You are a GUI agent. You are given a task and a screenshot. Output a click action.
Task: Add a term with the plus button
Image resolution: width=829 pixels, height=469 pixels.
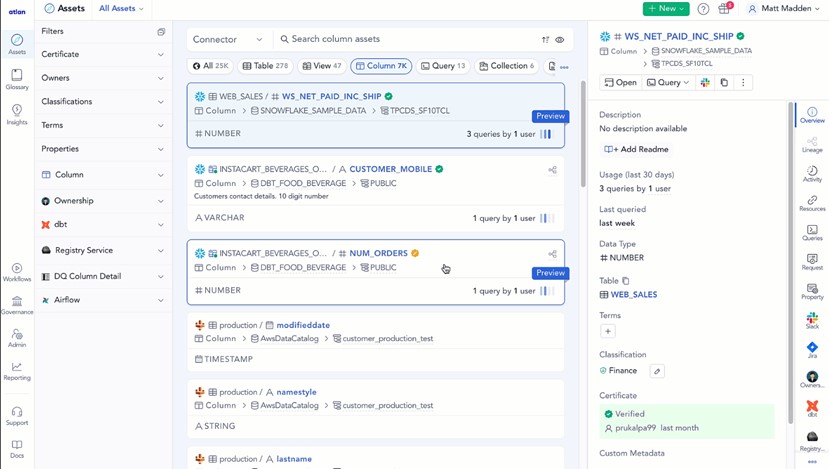point(607,332)
